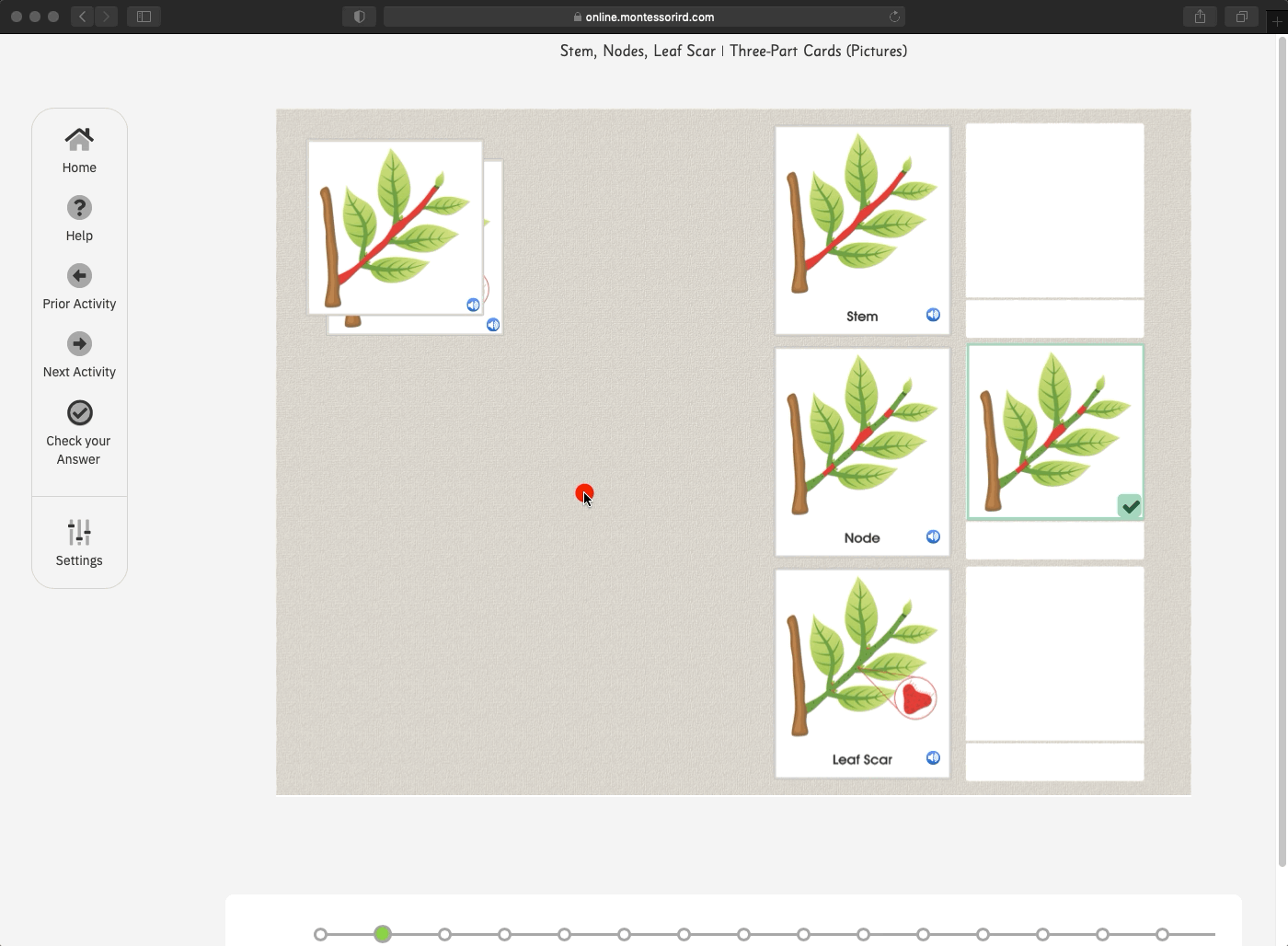The image size is (1288, 946).
Task: Go to Prior Activity arrow
Action: pos(79,276)
